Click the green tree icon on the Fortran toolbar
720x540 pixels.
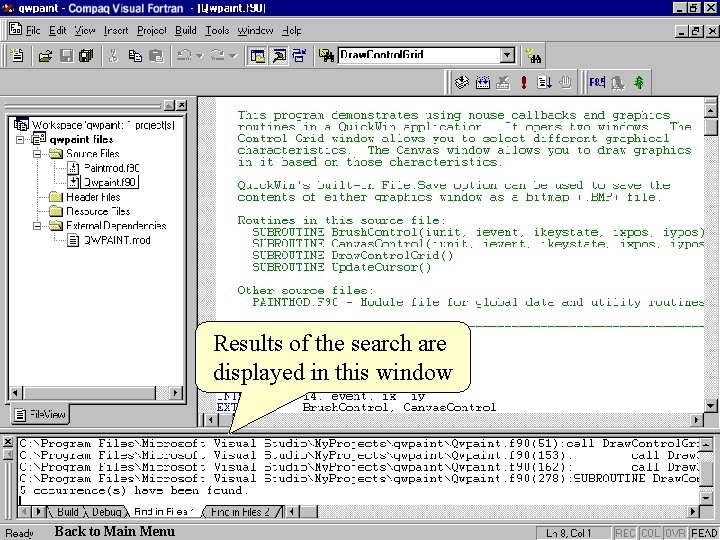pyautogui.click(x=639, y=83)
